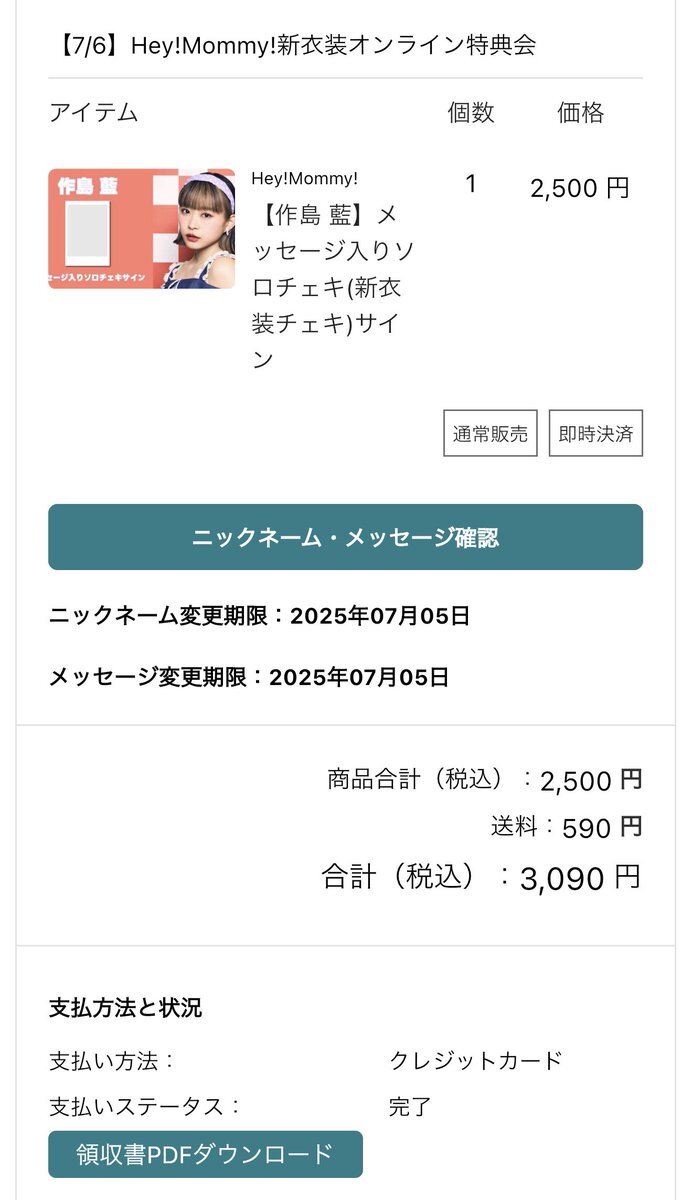Viewport: 692px width, 1200px height.
Task: Click the アイテム column header
Action: click(x=93, y=112)
